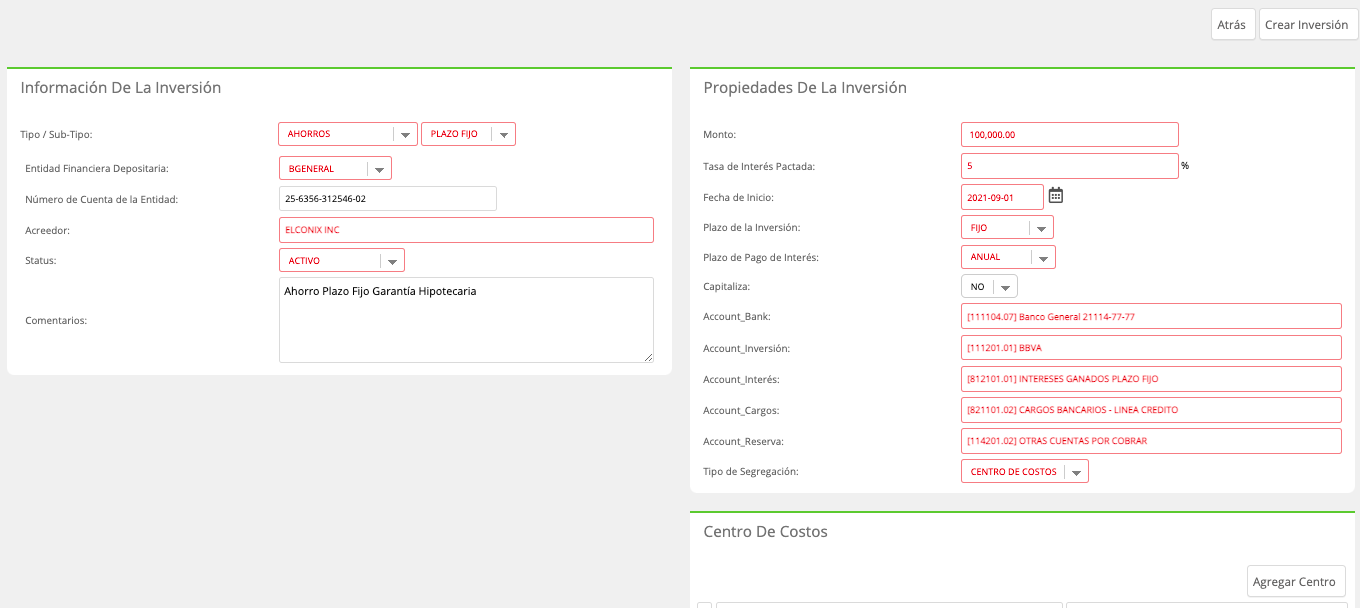Click the 'Status:' label

point(41,261)
